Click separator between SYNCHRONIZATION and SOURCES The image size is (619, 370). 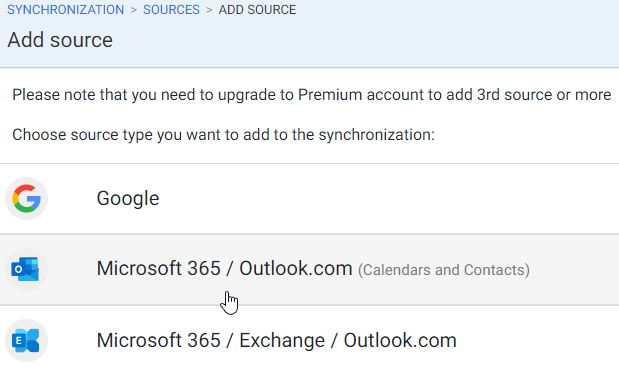pos(134,10)
